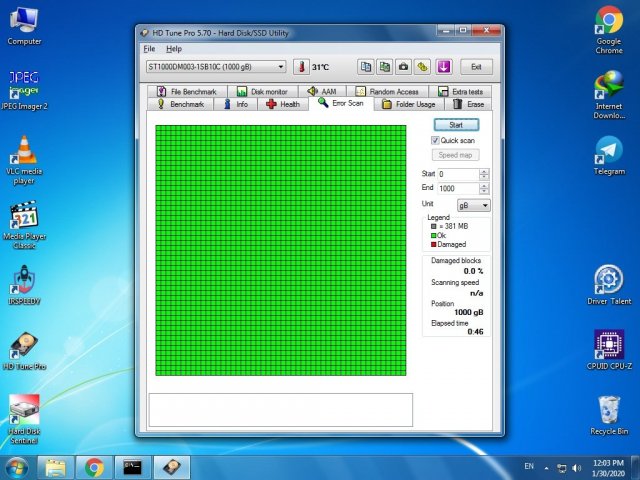The image size is (640, 480).
Task: Open Telegram desktop shortcut
Action: [609, 151]
